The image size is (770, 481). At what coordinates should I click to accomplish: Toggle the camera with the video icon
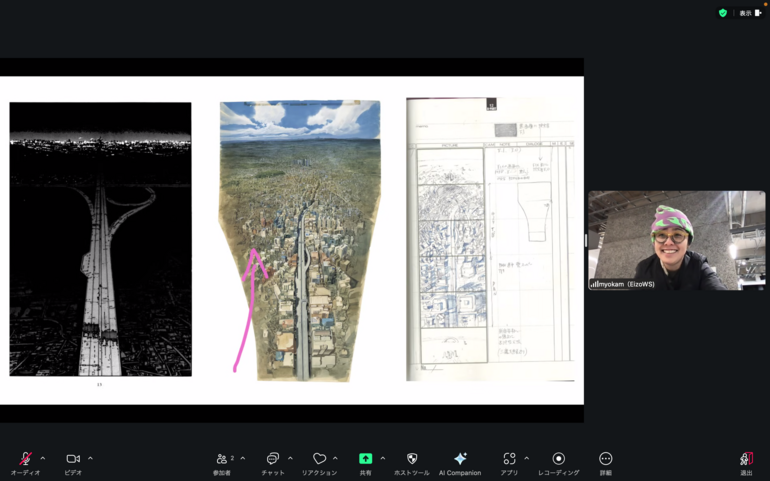point(73,459)
